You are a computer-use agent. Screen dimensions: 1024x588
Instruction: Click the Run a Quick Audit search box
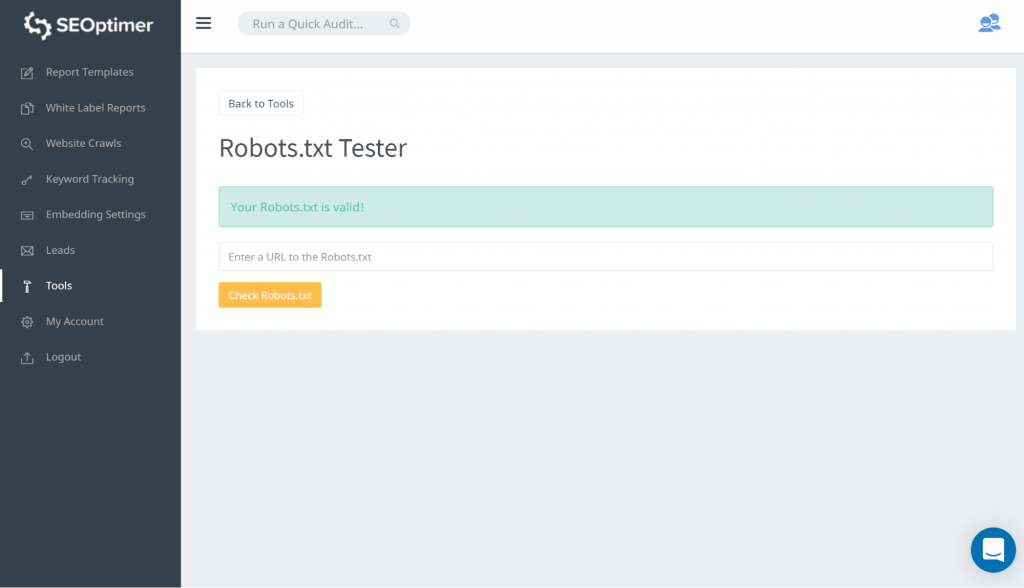point(310,24)
